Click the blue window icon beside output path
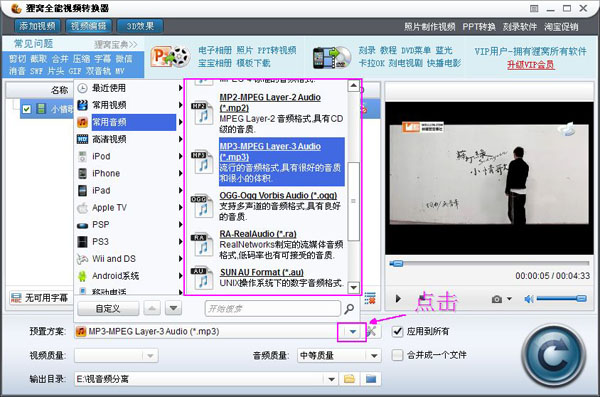The image size is (600, 397). tap(371, 379)
